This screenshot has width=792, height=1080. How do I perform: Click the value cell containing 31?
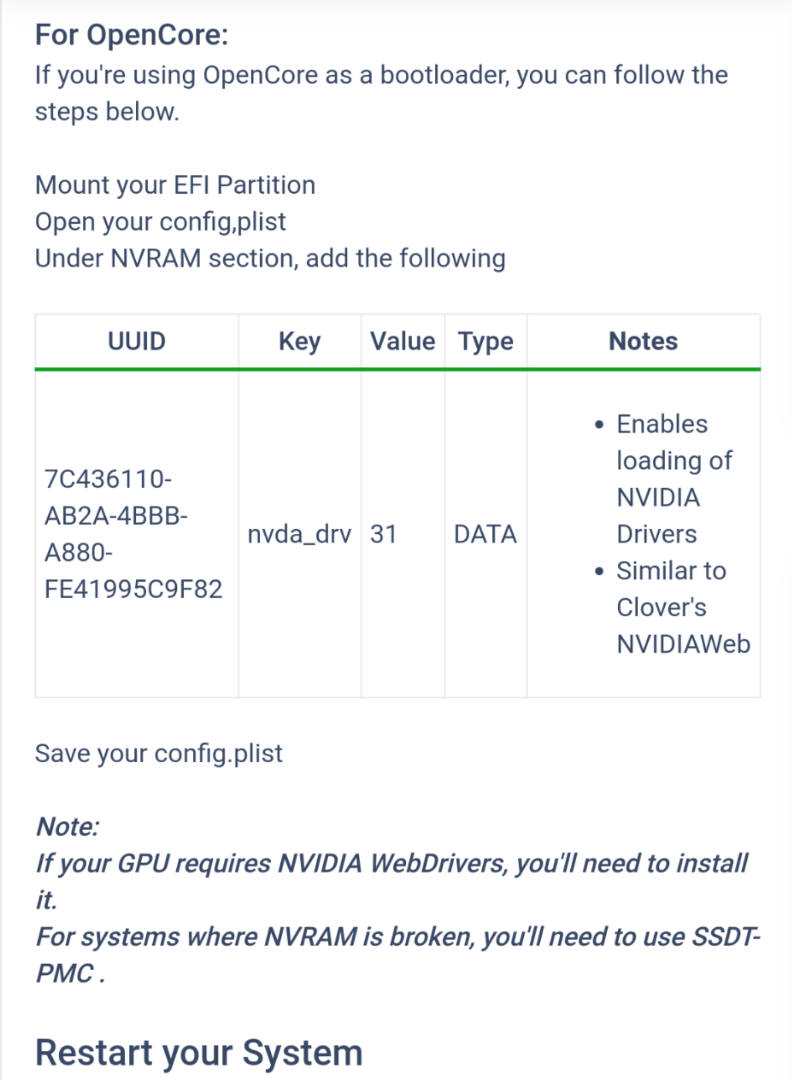point(384,534)
